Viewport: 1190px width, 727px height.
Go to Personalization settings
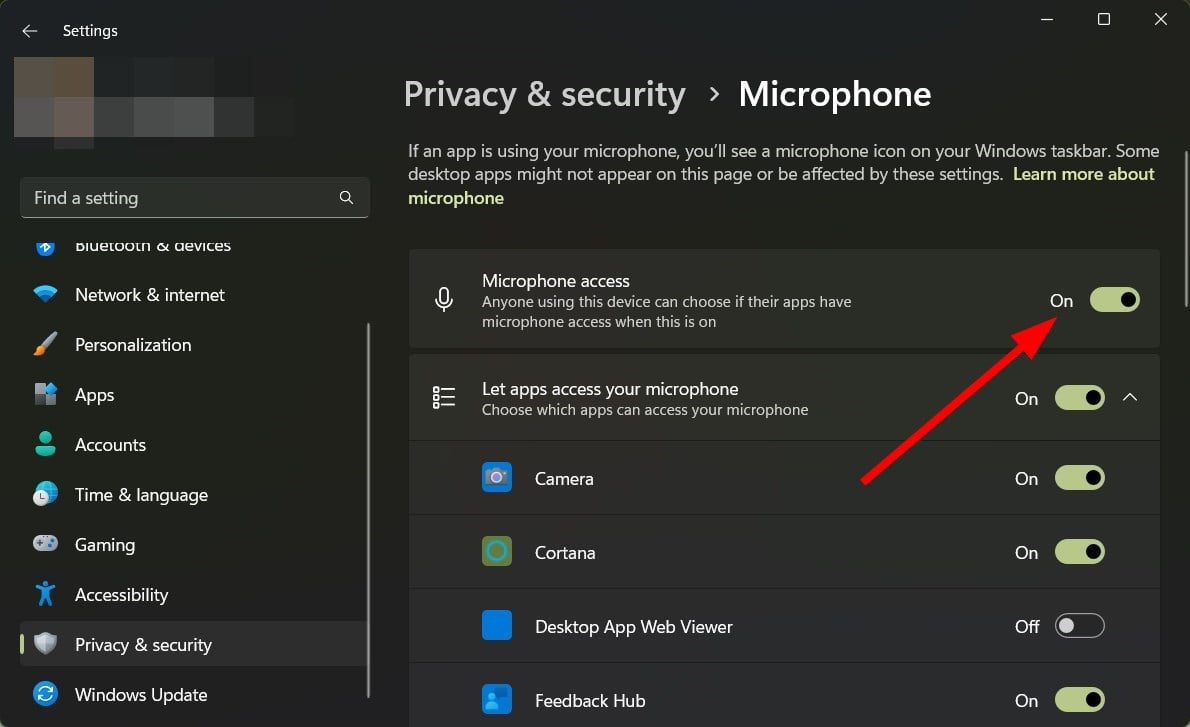[x=132, y=345]
